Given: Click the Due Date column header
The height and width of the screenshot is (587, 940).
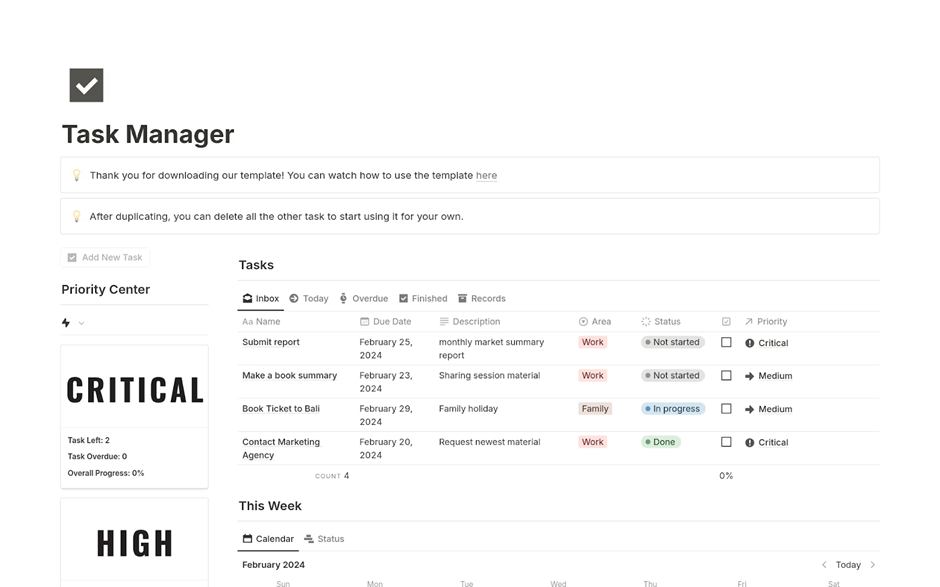Looking at the screenshot, I should point(385,321).
